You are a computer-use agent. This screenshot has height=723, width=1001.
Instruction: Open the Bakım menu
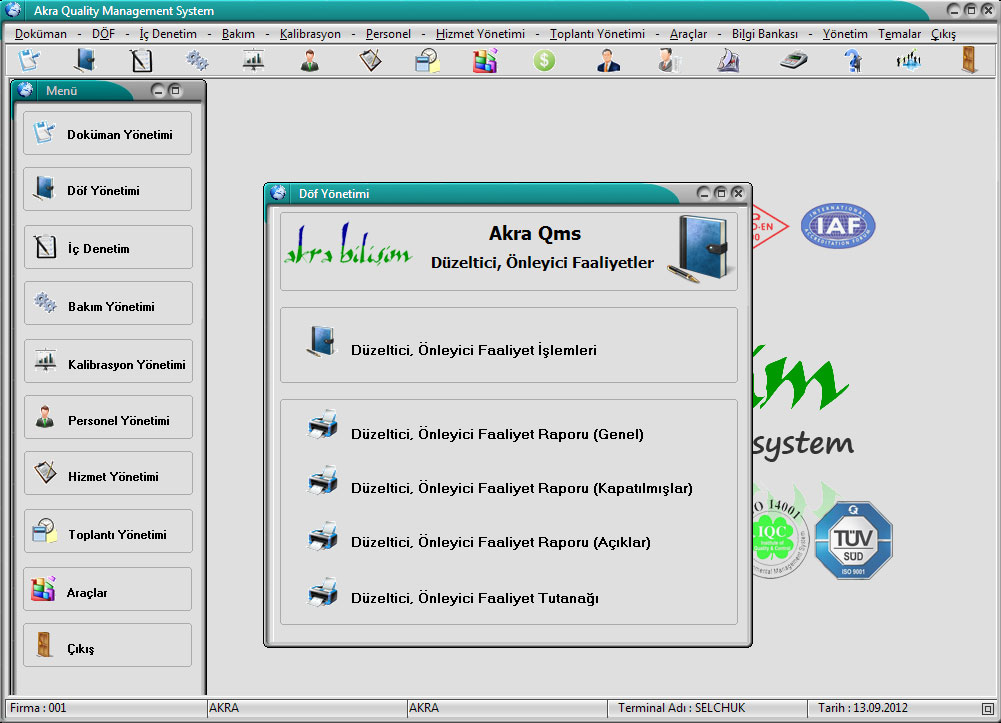click(x=238, y=34)
